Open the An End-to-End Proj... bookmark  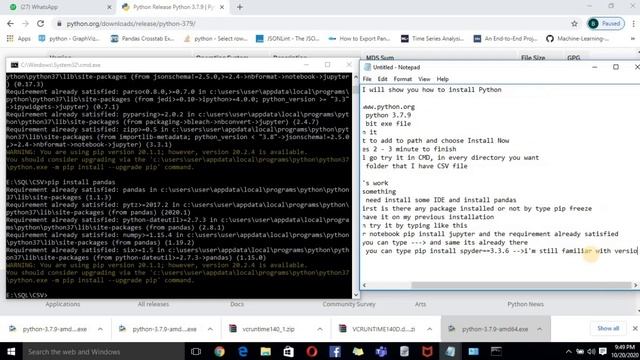click(x=505, y=38)
